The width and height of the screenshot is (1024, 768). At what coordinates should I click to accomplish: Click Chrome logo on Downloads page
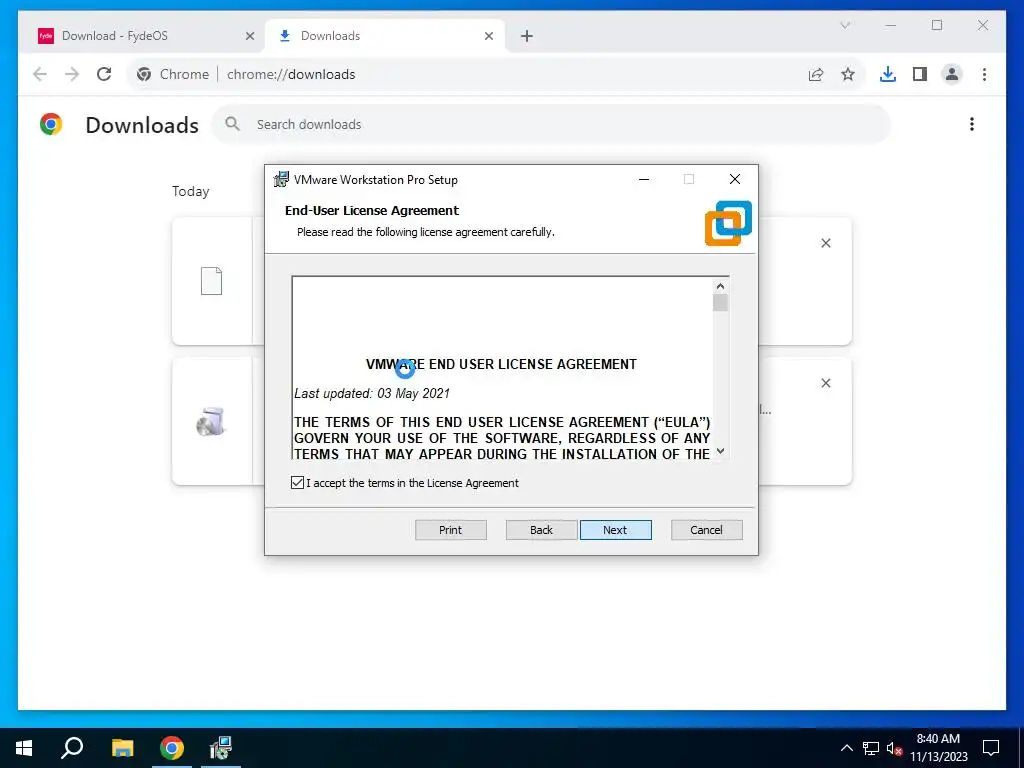(51, 124)
